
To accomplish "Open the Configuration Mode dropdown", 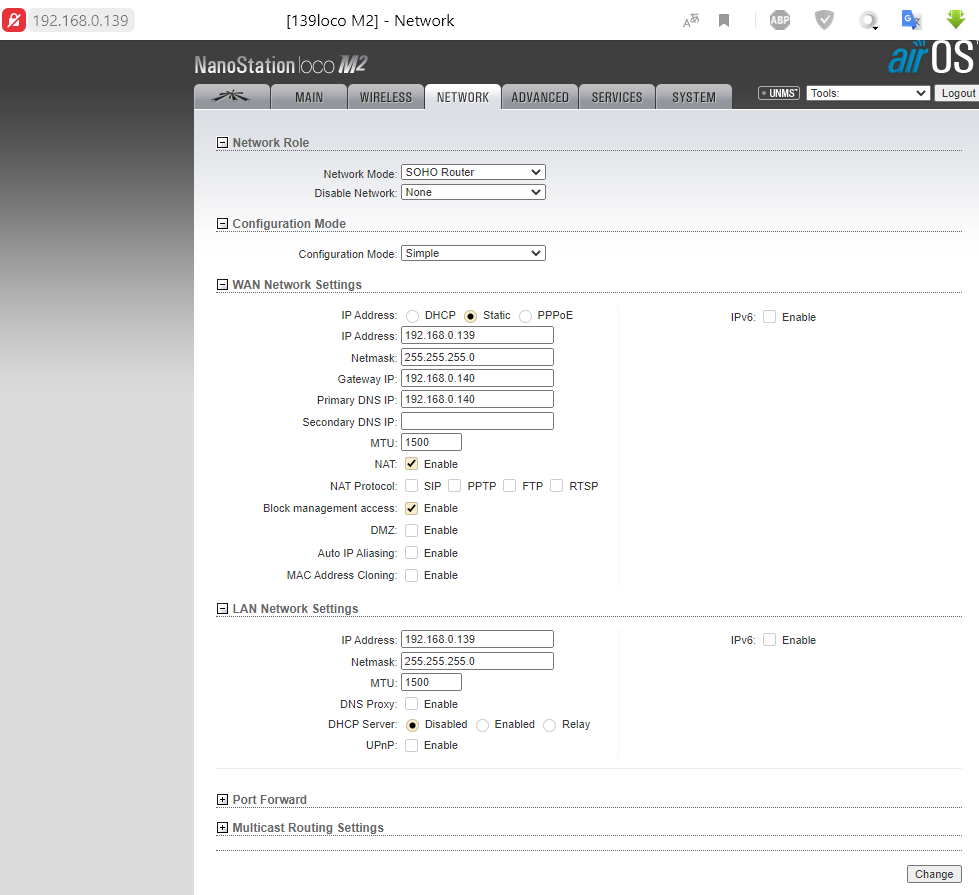I will point(473,253).
